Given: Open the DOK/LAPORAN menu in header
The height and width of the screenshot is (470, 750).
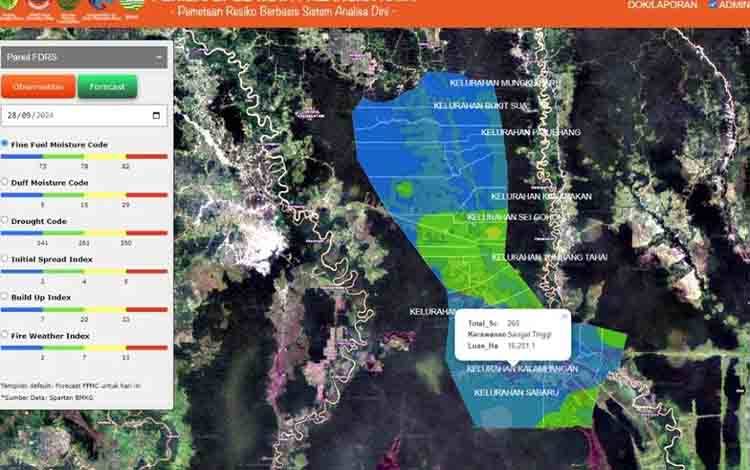Looking at the screenshot, I should (662, 4).
